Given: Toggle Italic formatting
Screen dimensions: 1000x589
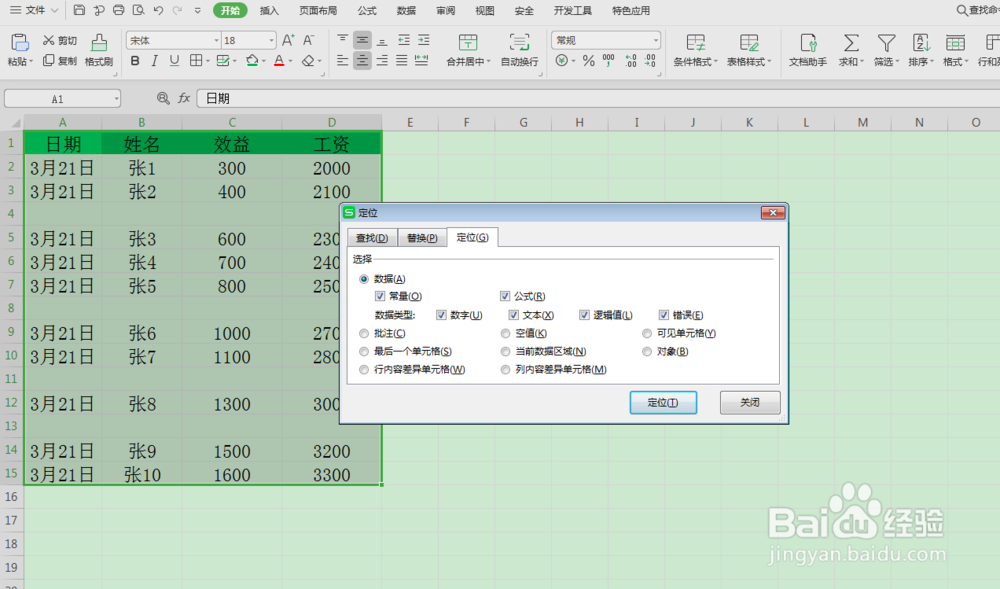Looking at the screenshot, I should click(154, 61).
